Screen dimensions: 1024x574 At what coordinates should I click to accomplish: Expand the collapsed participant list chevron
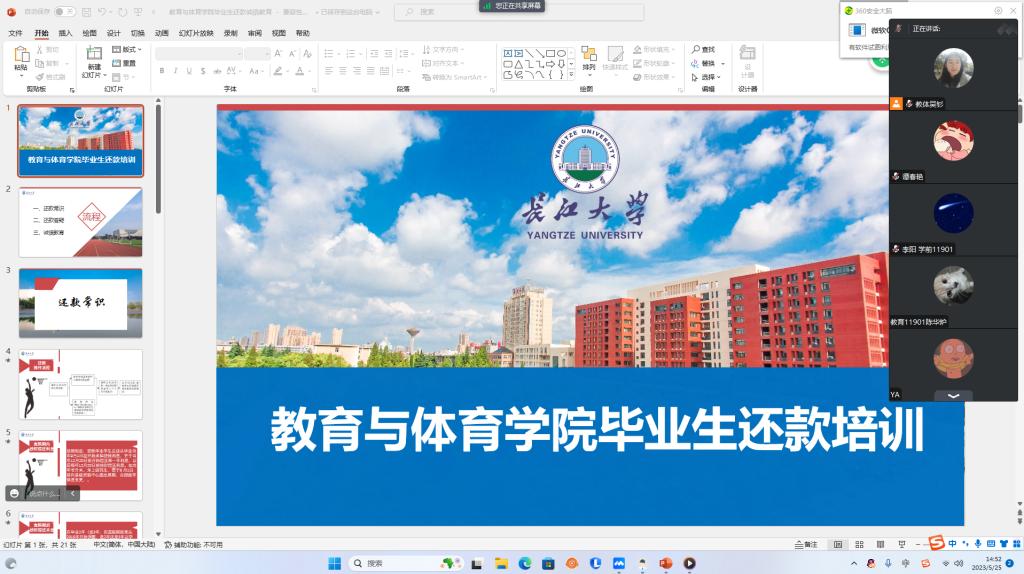click(x=953, y=396)
